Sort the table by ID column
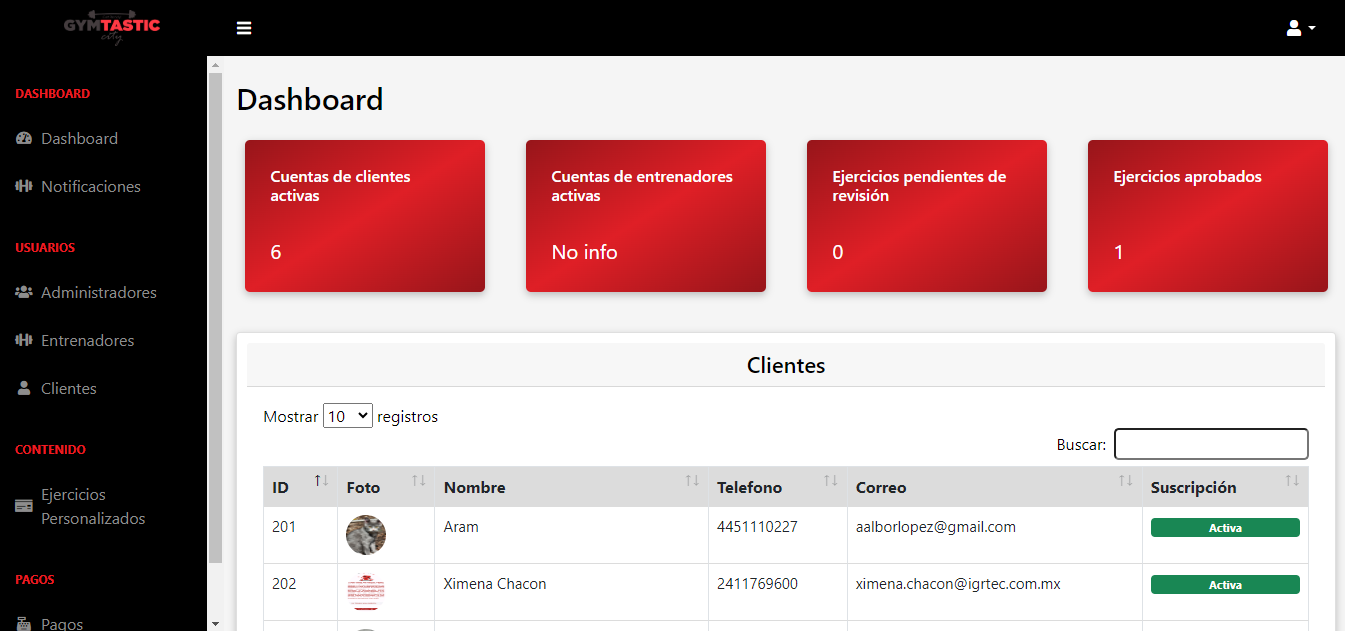The width and height of the screenshot is (1345, 631). pyautogui.click(x=300, y=487)
